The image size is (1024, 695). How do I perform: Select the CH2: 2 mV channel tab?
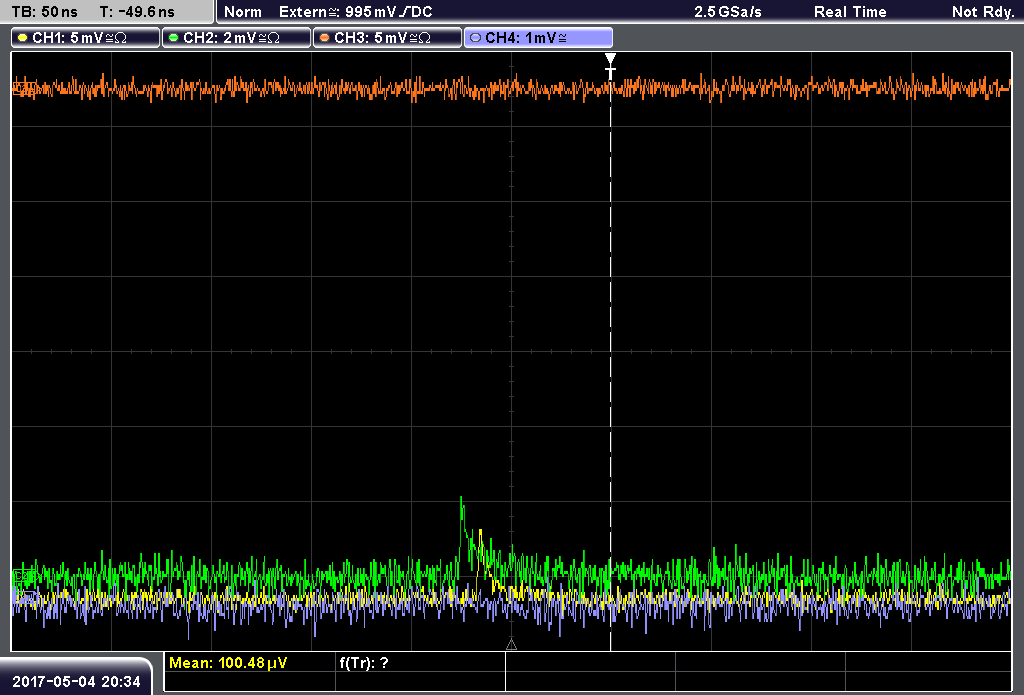[236, 38]
